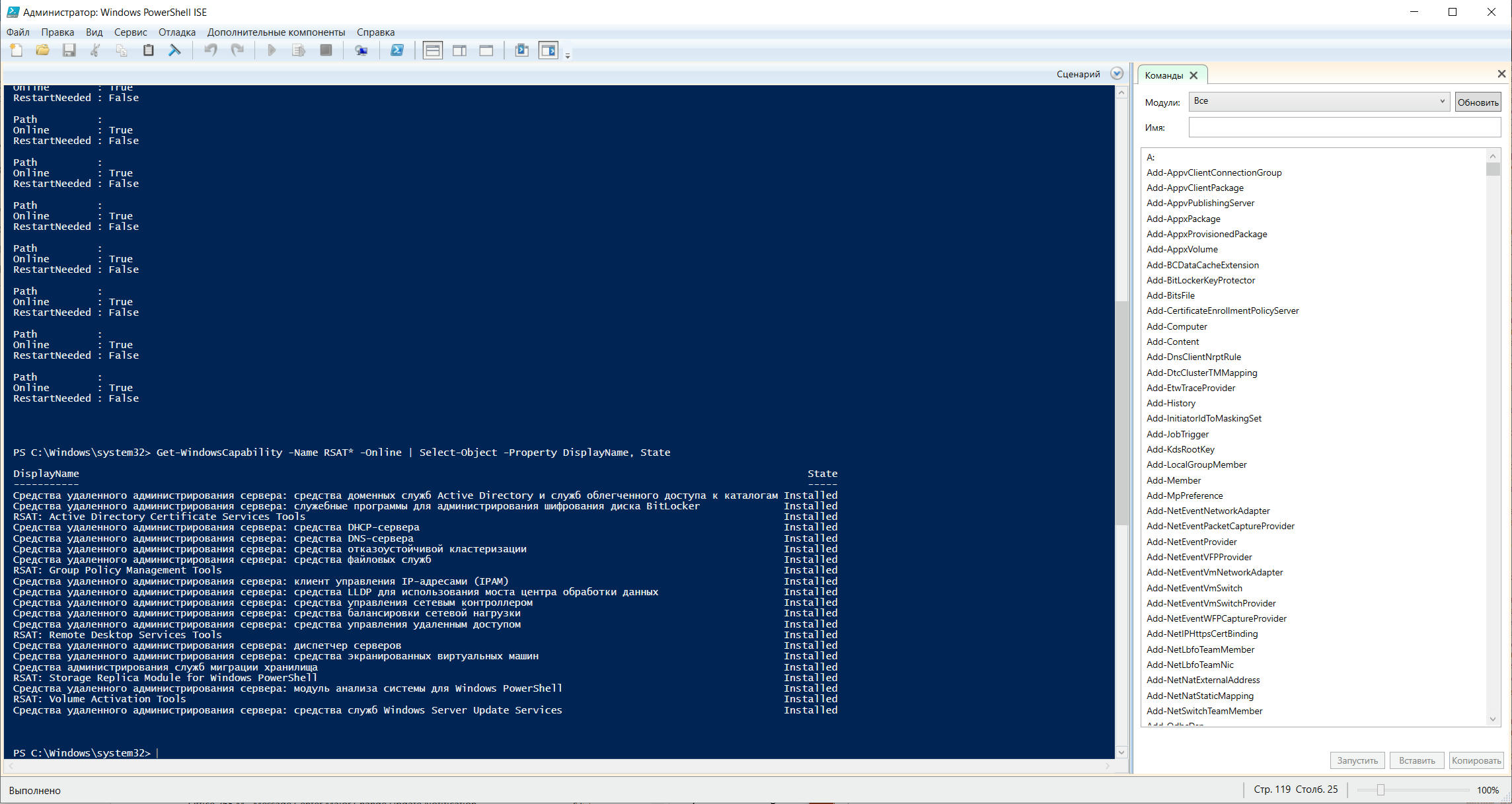Image resolution: width=1512 pixels, height=804 pixels.
Task: Open toolbar options overflow arrow
Action: (x=568, y=56)
